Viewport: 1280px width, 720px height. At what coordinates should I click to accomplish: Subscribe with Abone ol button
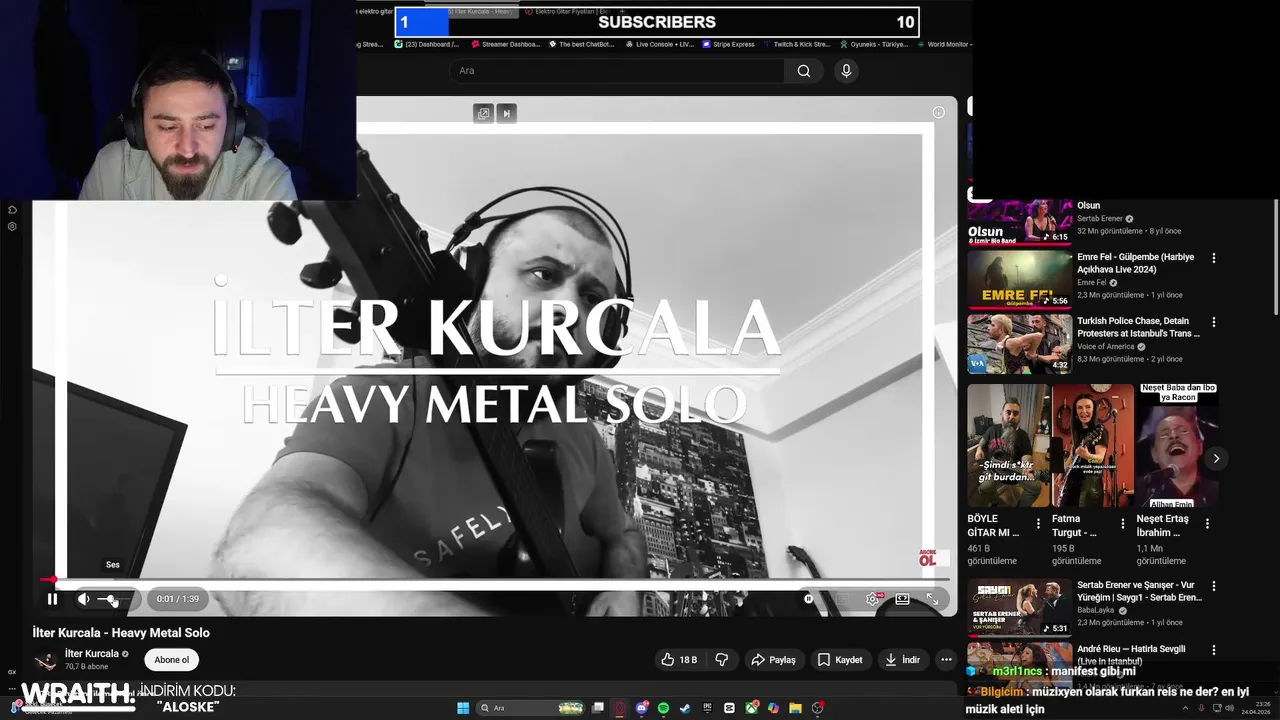[x=171, y=660]
